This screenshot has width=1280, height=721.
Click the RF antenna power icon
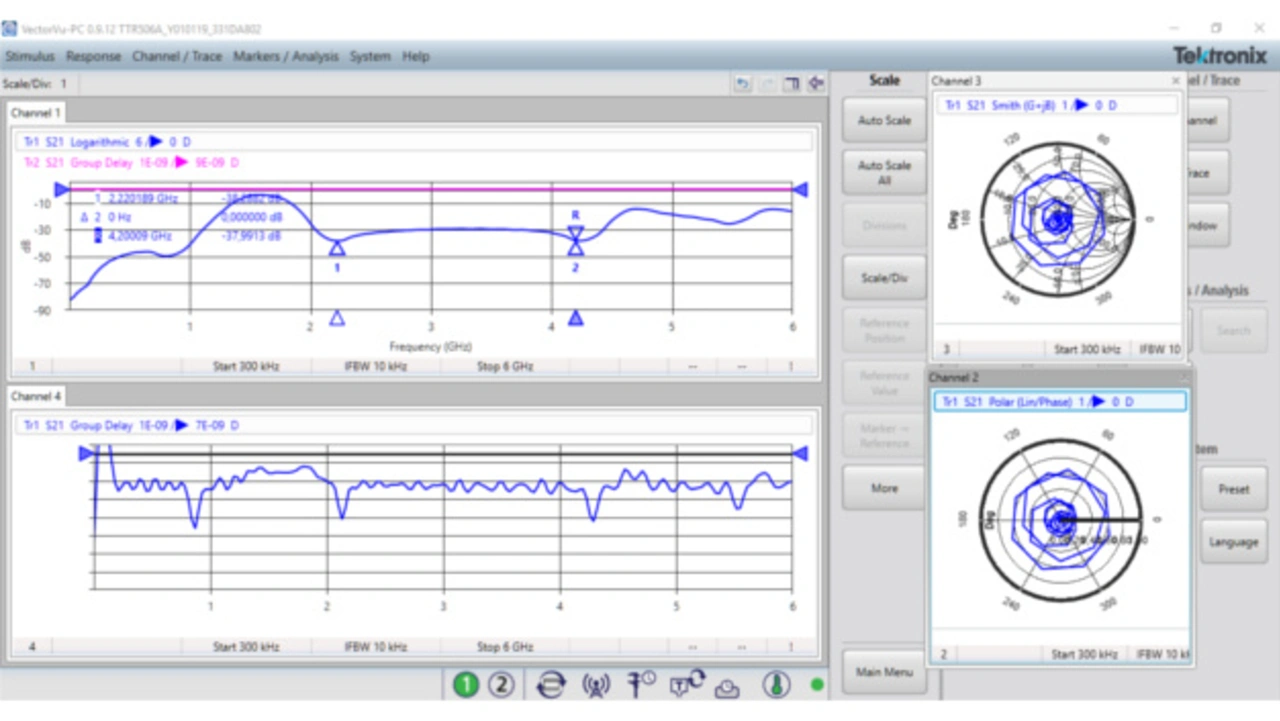596,684
